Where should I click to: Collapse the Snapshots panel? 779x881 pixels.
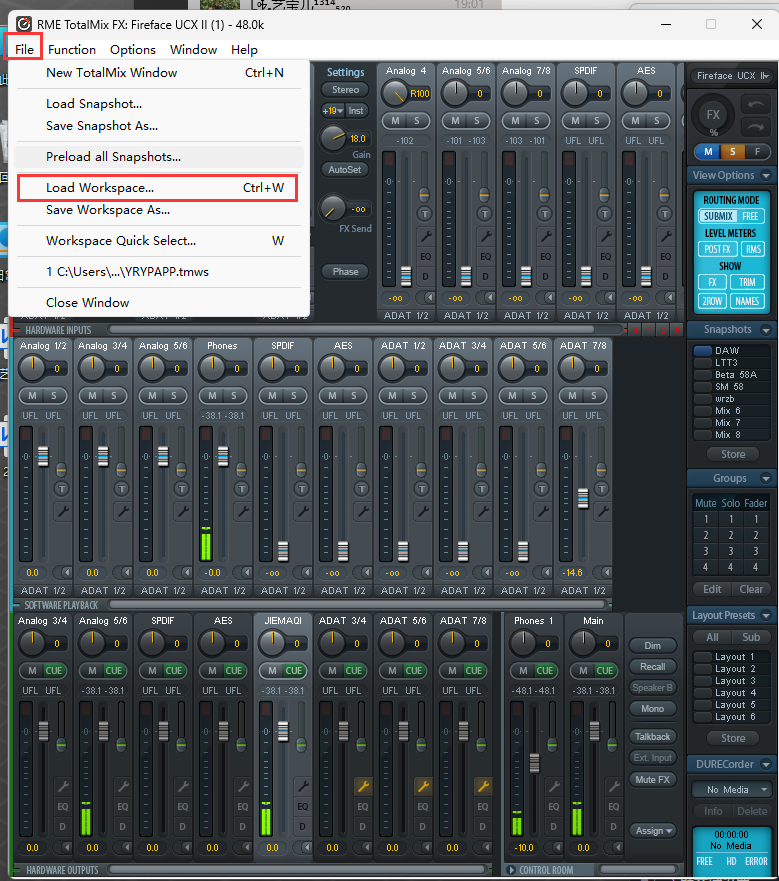click(766, 330)
